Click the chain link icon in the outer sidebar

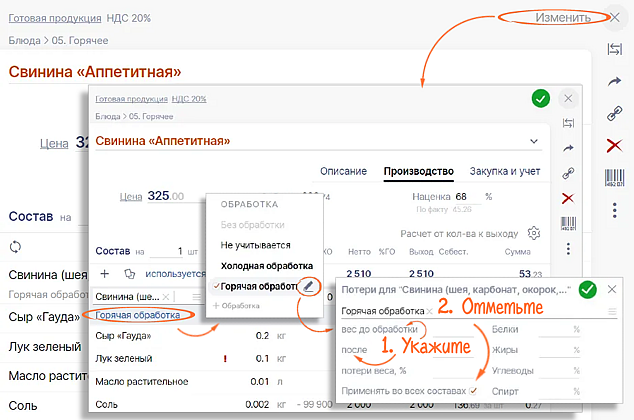[x=614, y=114]
